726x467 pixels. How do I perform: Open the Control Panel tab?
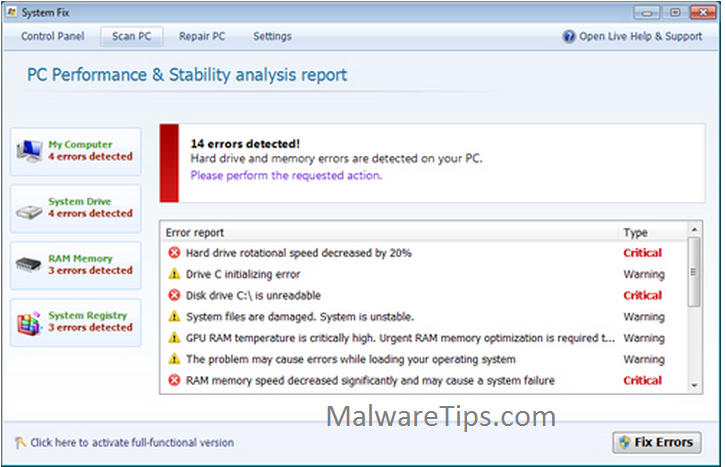[54, 37]
